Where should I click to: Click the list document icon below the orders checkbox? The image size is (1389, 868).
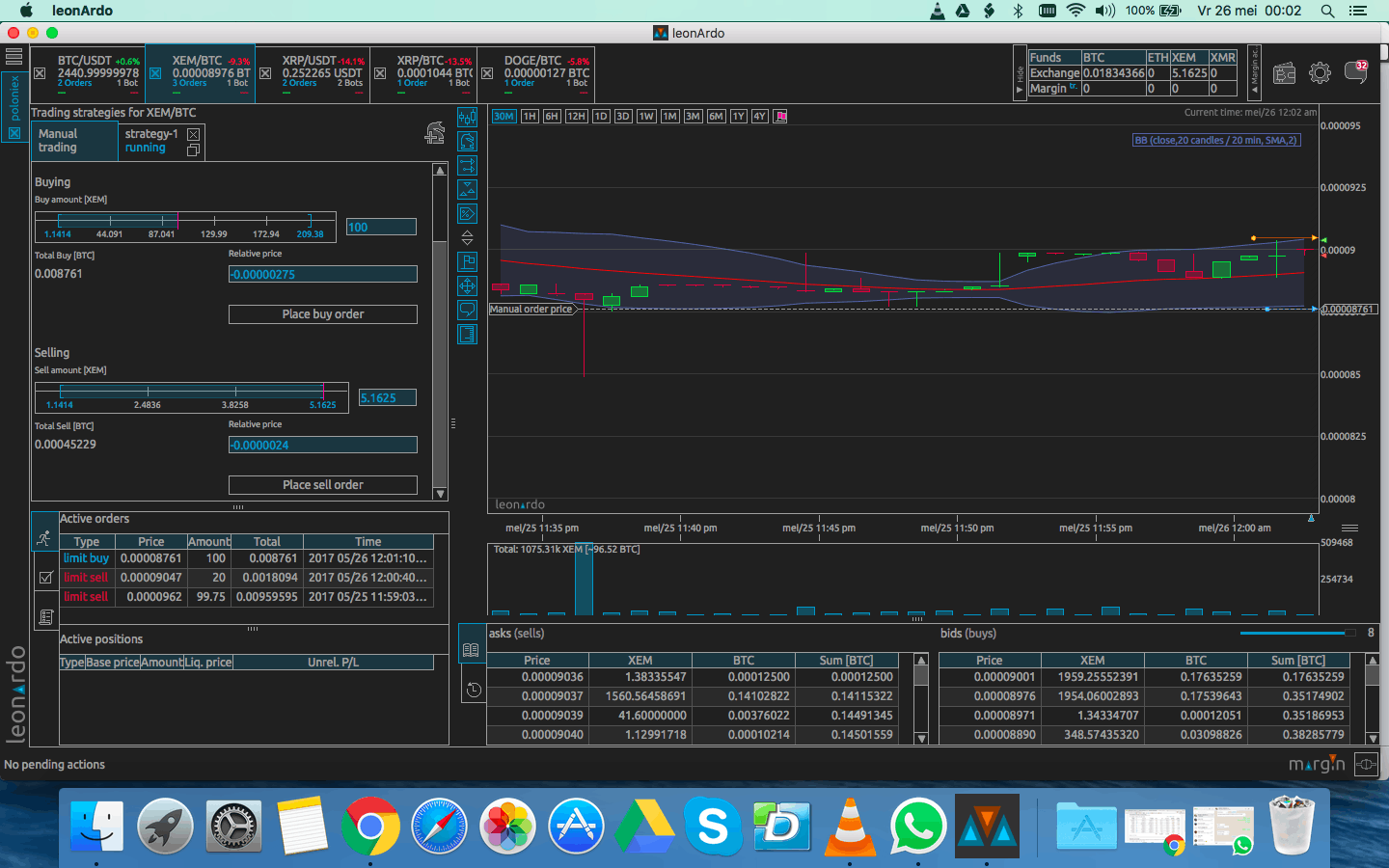point(45,616)
